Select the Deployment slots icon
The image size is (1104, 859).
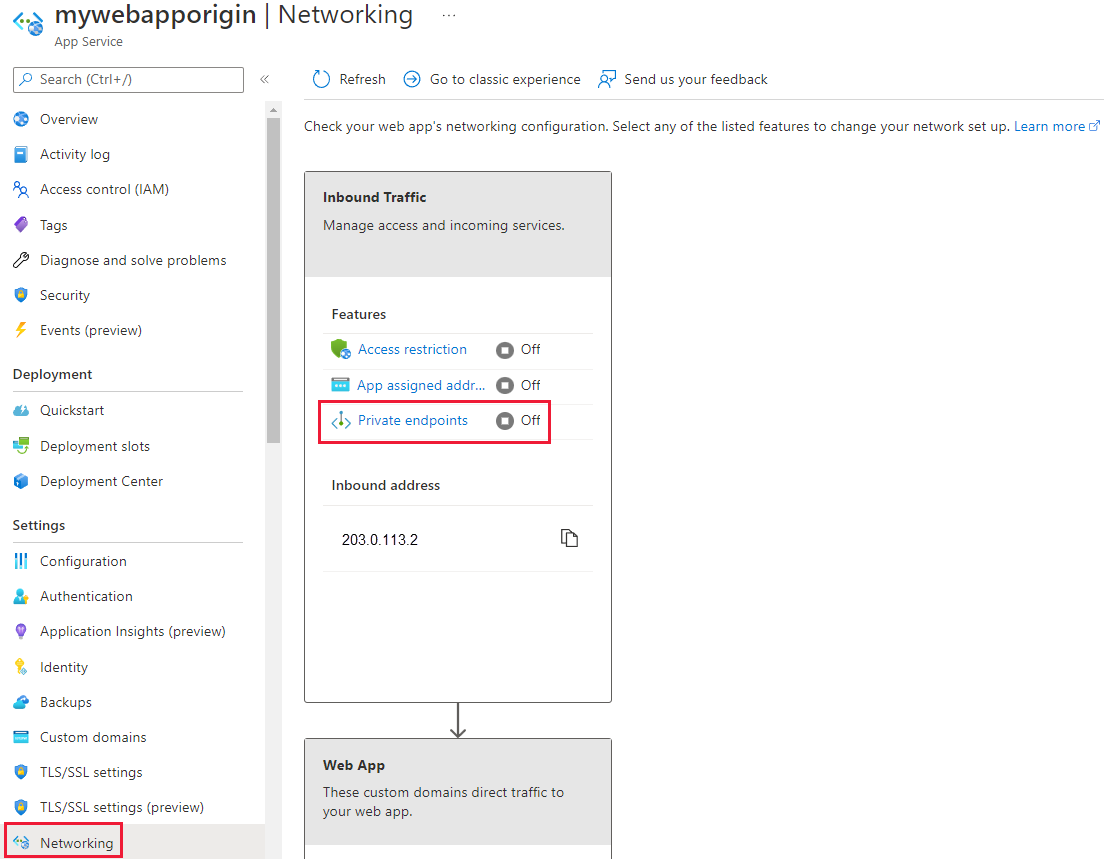[x=22, y=445]
